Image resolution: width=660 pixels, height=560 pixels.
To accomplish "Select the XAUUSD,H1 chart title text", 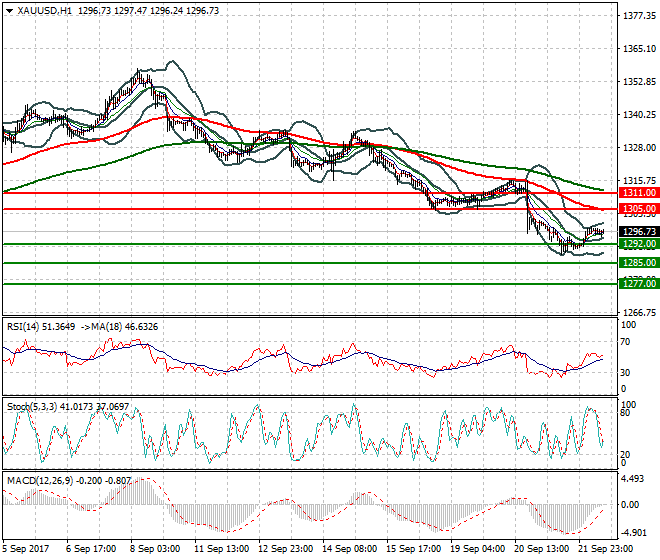I will [45, 11].
